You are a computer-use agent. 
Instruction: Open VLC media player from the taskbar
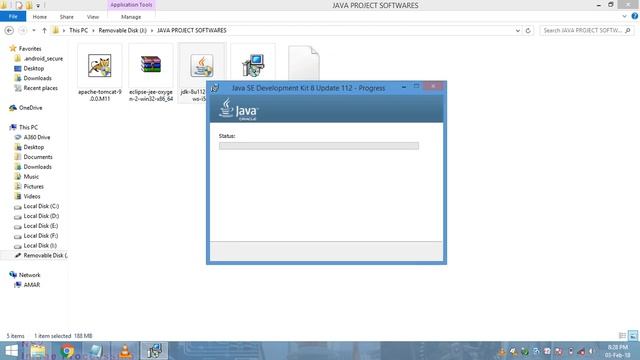pyautogui.click(x=125, y=351)
